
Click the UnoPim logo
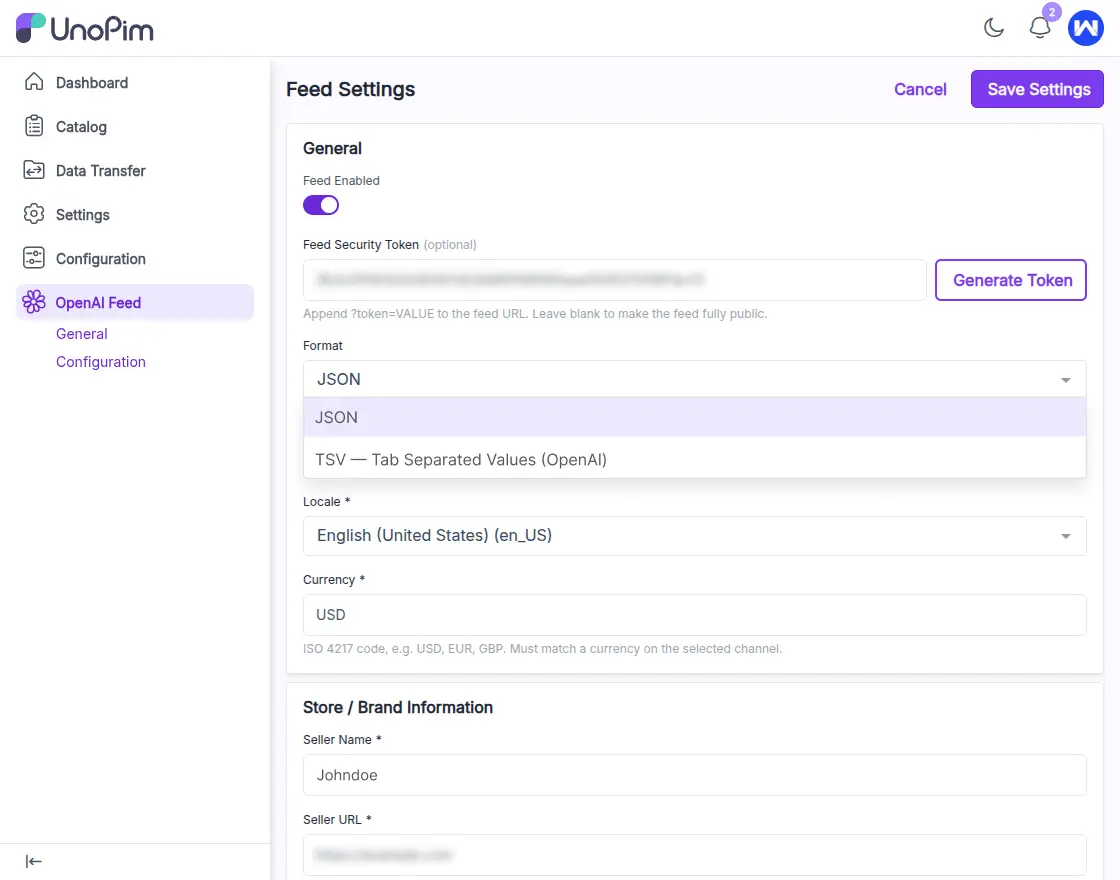(84, 28)
